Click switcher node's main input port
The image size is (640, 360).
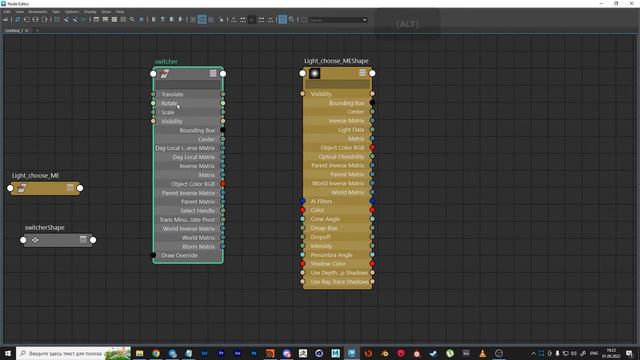click(x=153, y=74)
